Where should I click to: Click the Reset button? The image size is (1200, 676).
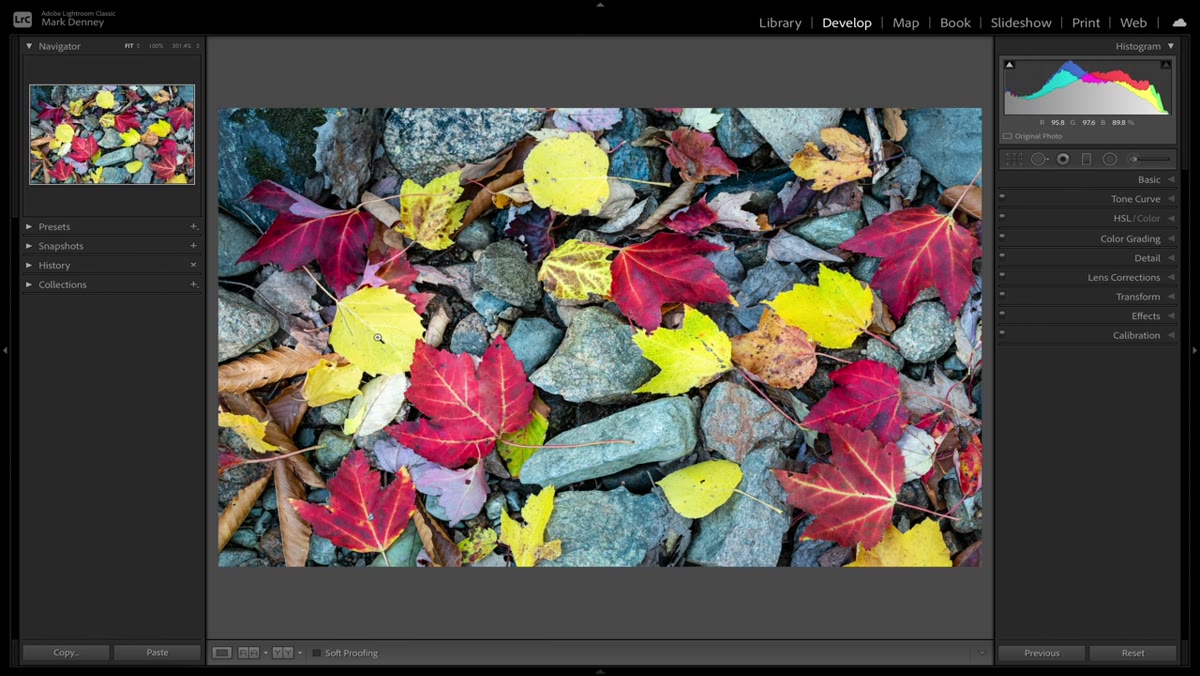tap(1133, 652)
